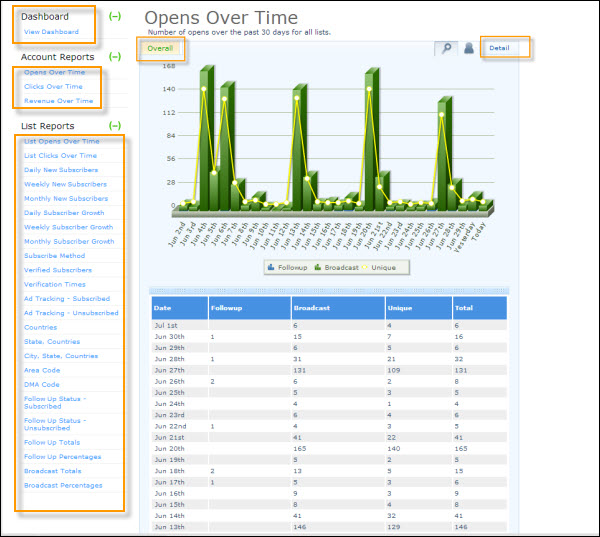Open Verified Subscribers report
Viewport: 600px width, 537px height.
(x=58, y=270)
